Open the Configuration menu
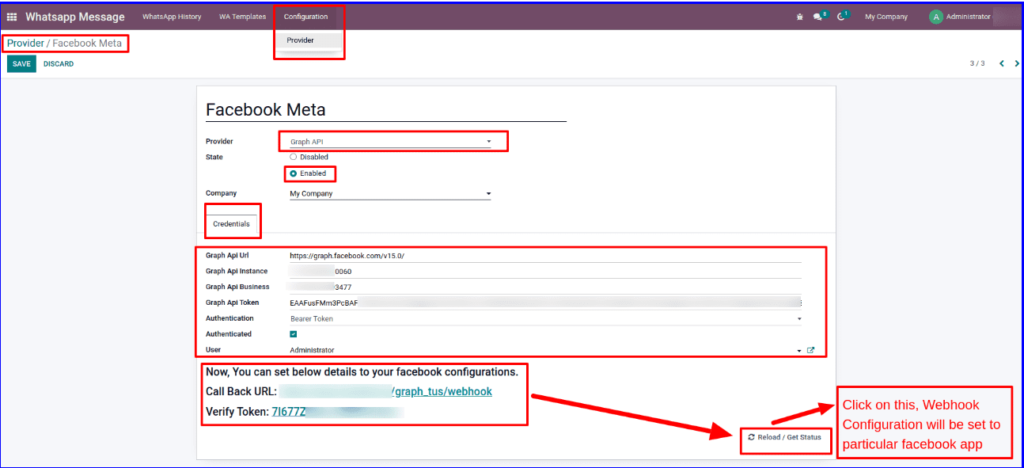This screenshot has width=1024, height=468. 306,17
